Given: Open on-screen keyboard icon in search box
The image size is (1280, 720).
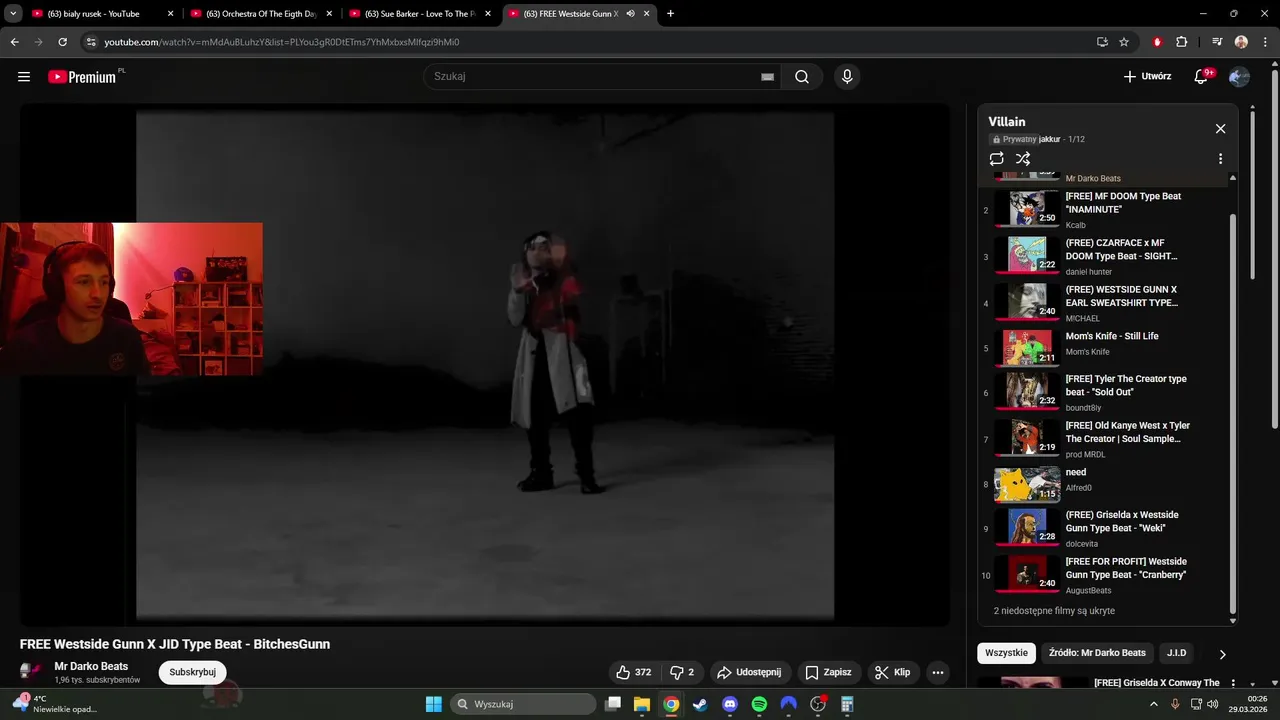Looking at the screenshot, I should pos(767,77).
